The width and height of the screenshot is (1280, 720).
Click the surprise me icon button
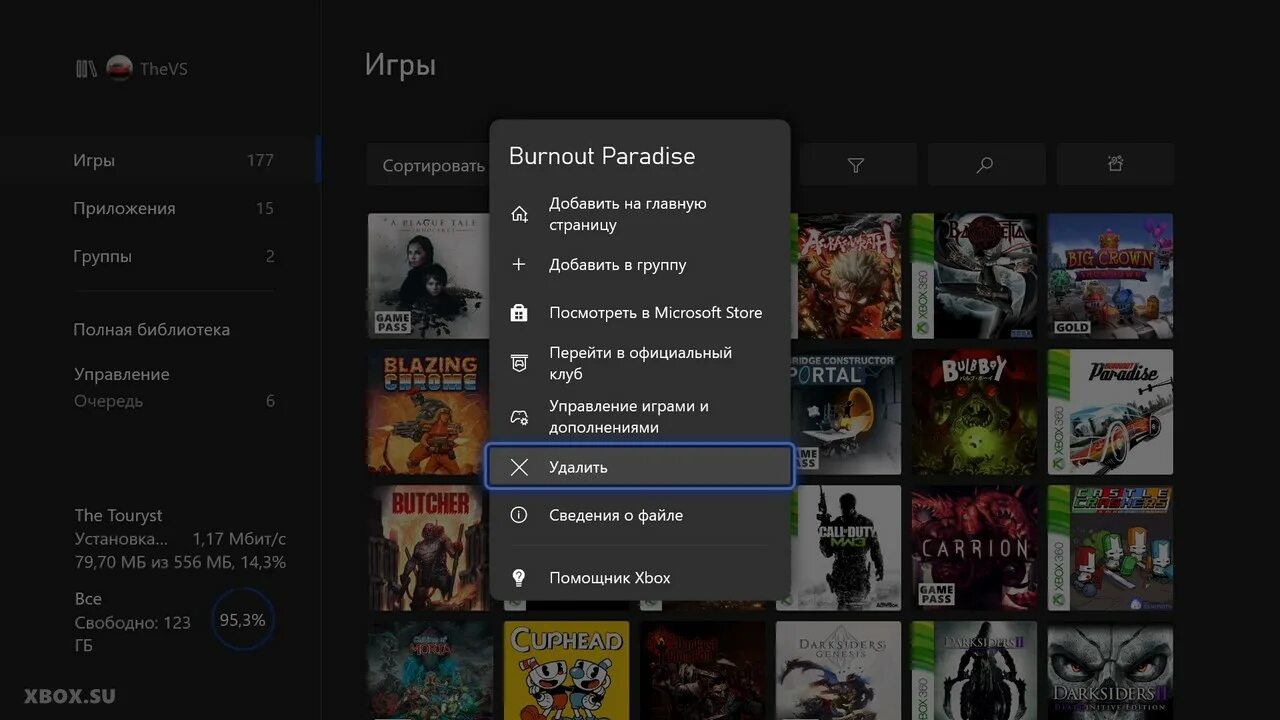pyautogui.click(x=1115, y=165)
